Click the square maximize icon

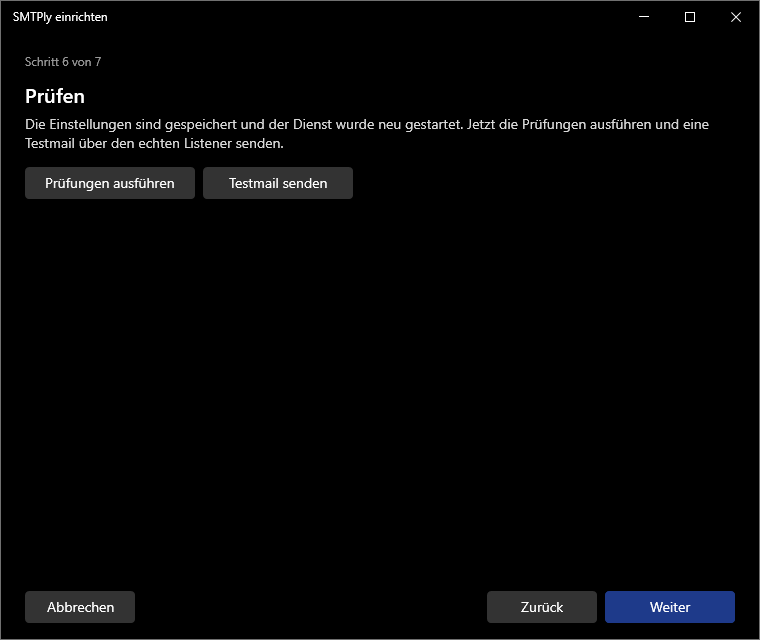690,17
